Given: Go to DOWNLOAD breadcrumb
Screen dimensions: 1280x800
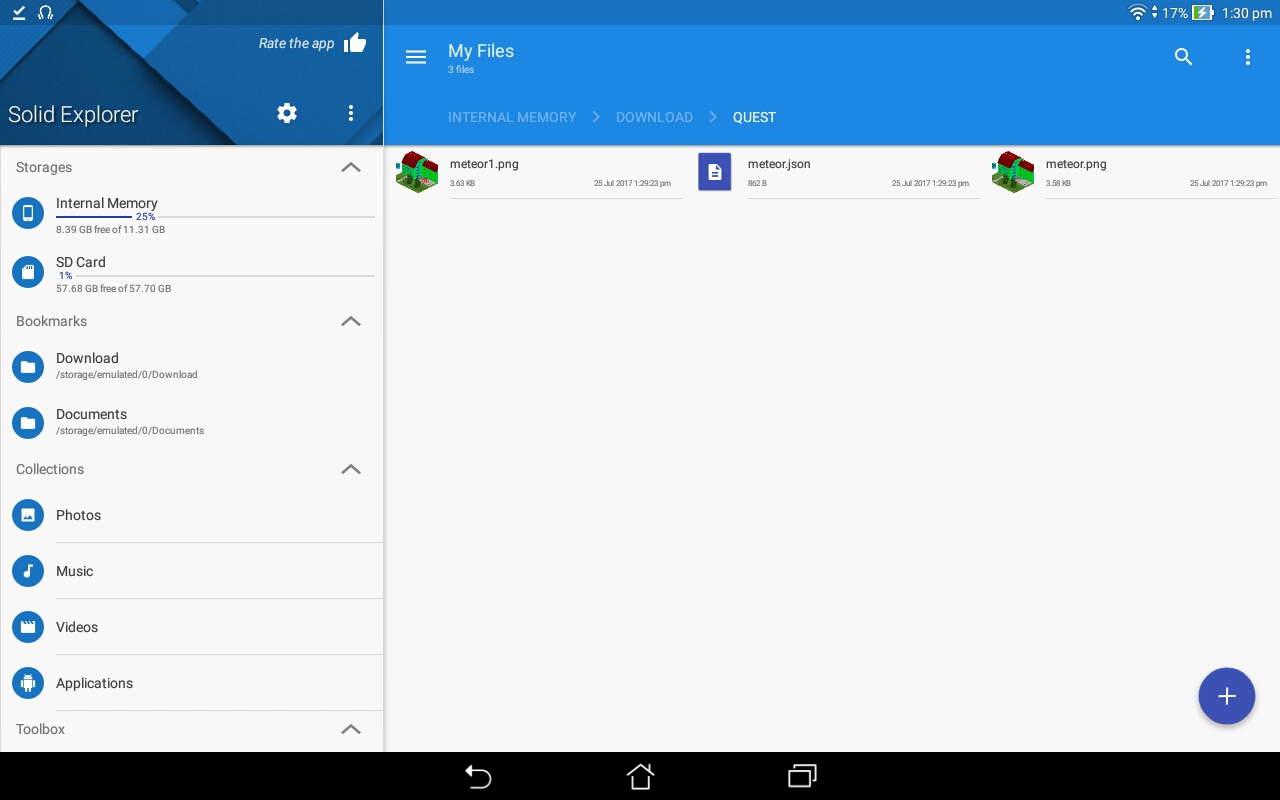Looking at the screenshot, I should pos(654,117).
